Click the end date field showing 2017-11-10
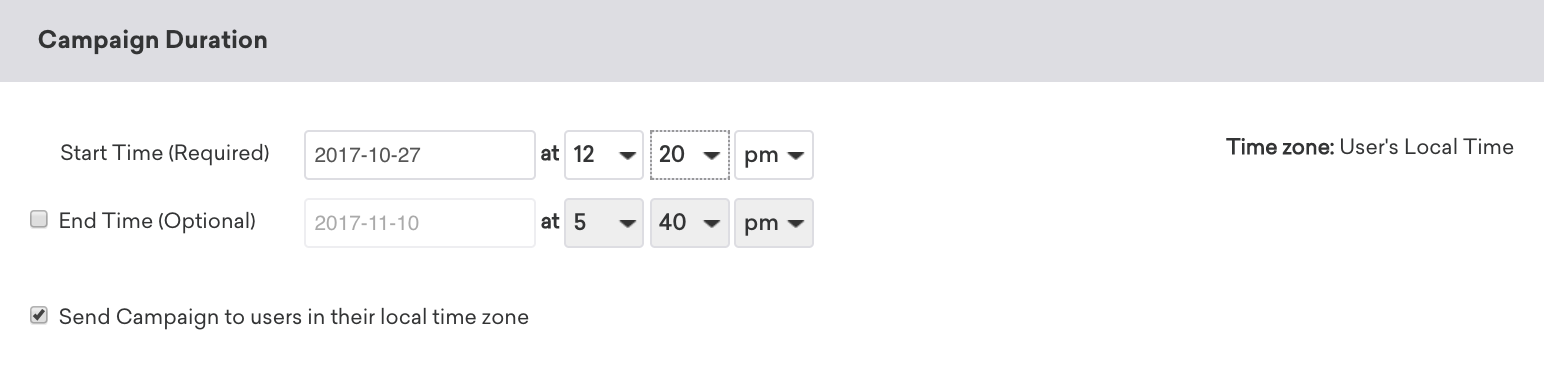 coord(420,222)
